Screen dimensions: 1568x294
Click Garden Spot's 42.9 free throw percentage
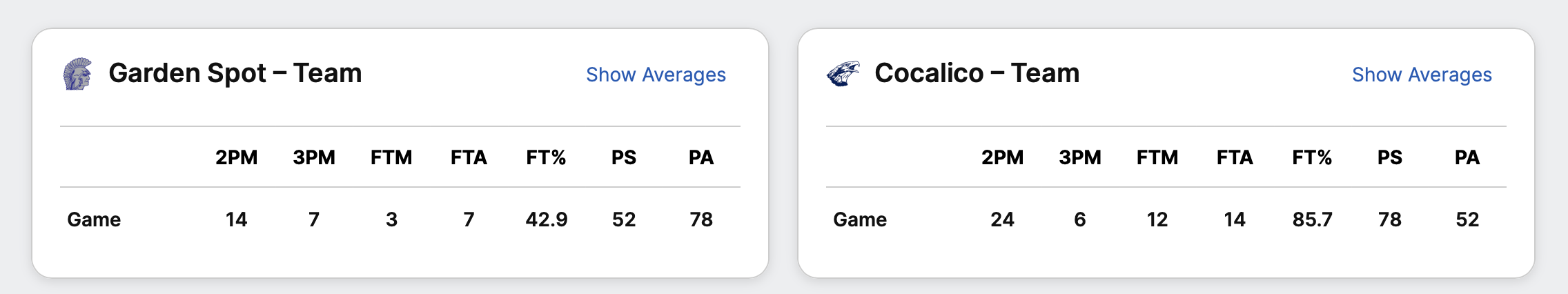(x=547, y=219)
